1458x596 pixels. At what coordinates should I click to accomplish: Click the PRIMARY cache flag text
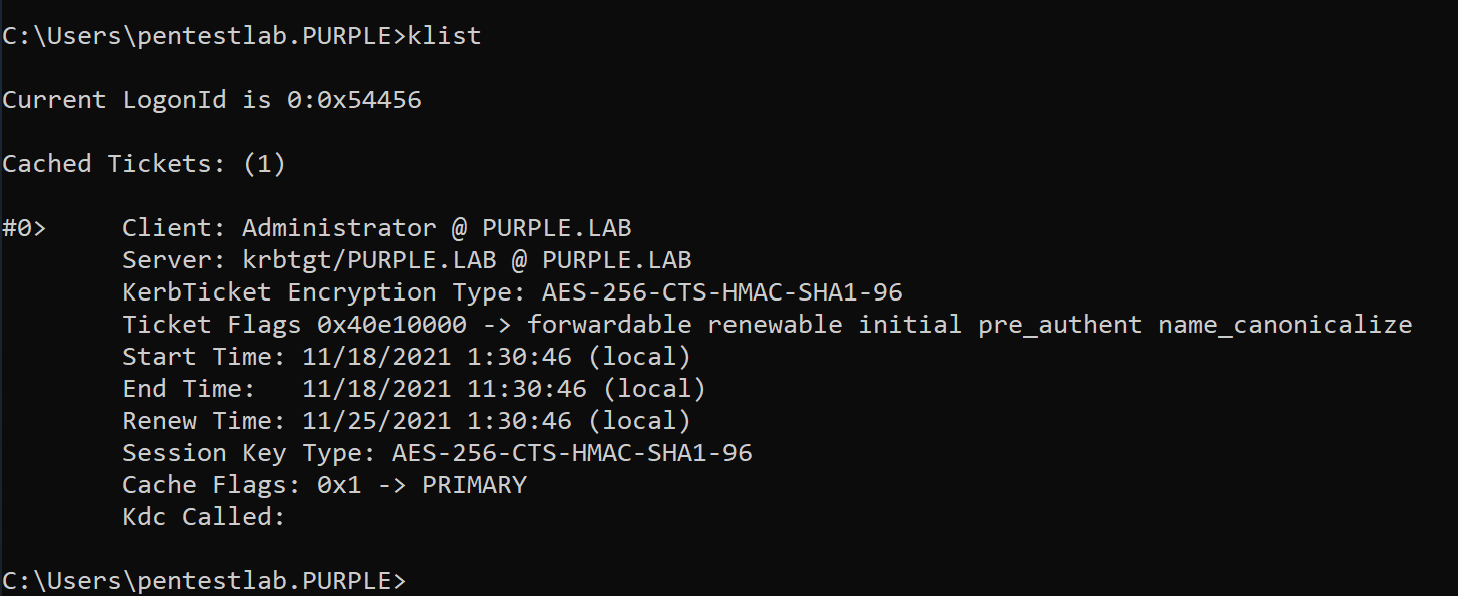click(474, 485)
